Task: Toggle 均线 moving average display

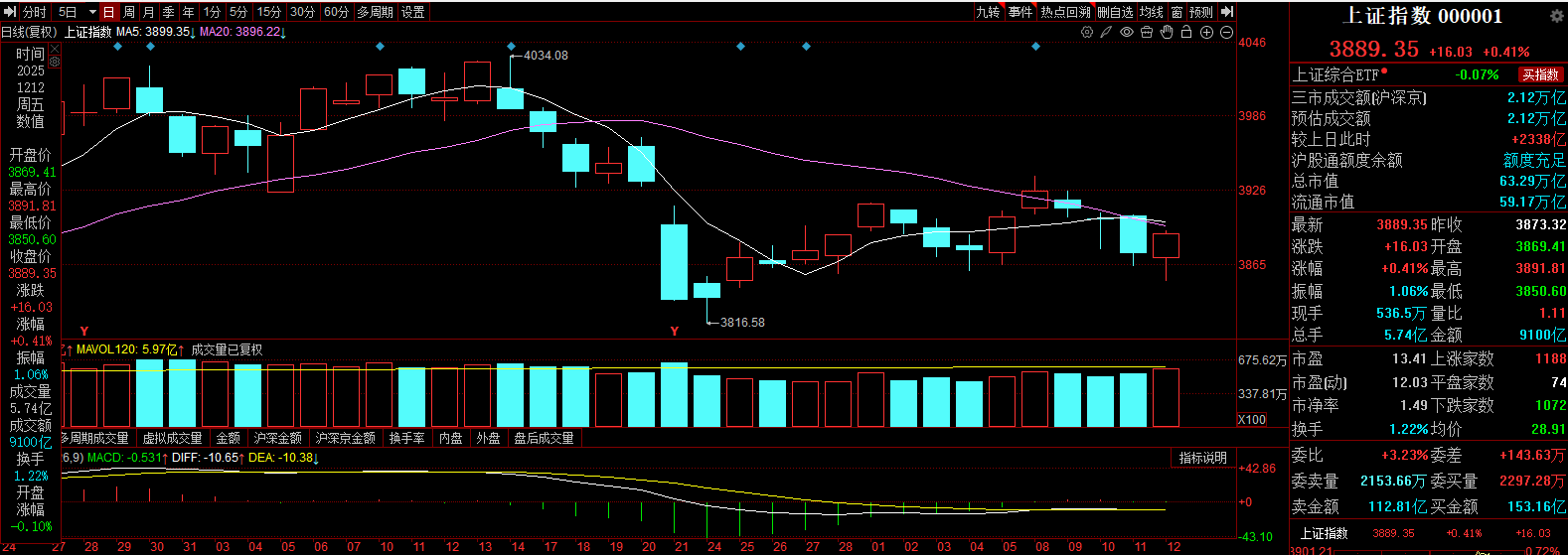Action: [x=1151, y=12]
